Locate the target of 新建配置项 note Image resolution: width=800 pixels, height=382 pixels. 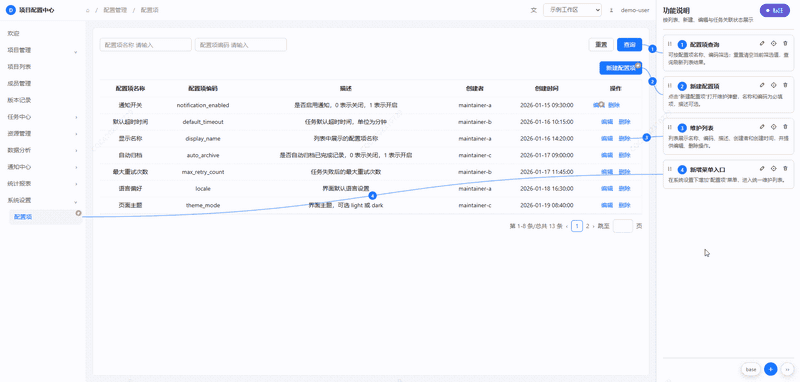pos(773,85)
